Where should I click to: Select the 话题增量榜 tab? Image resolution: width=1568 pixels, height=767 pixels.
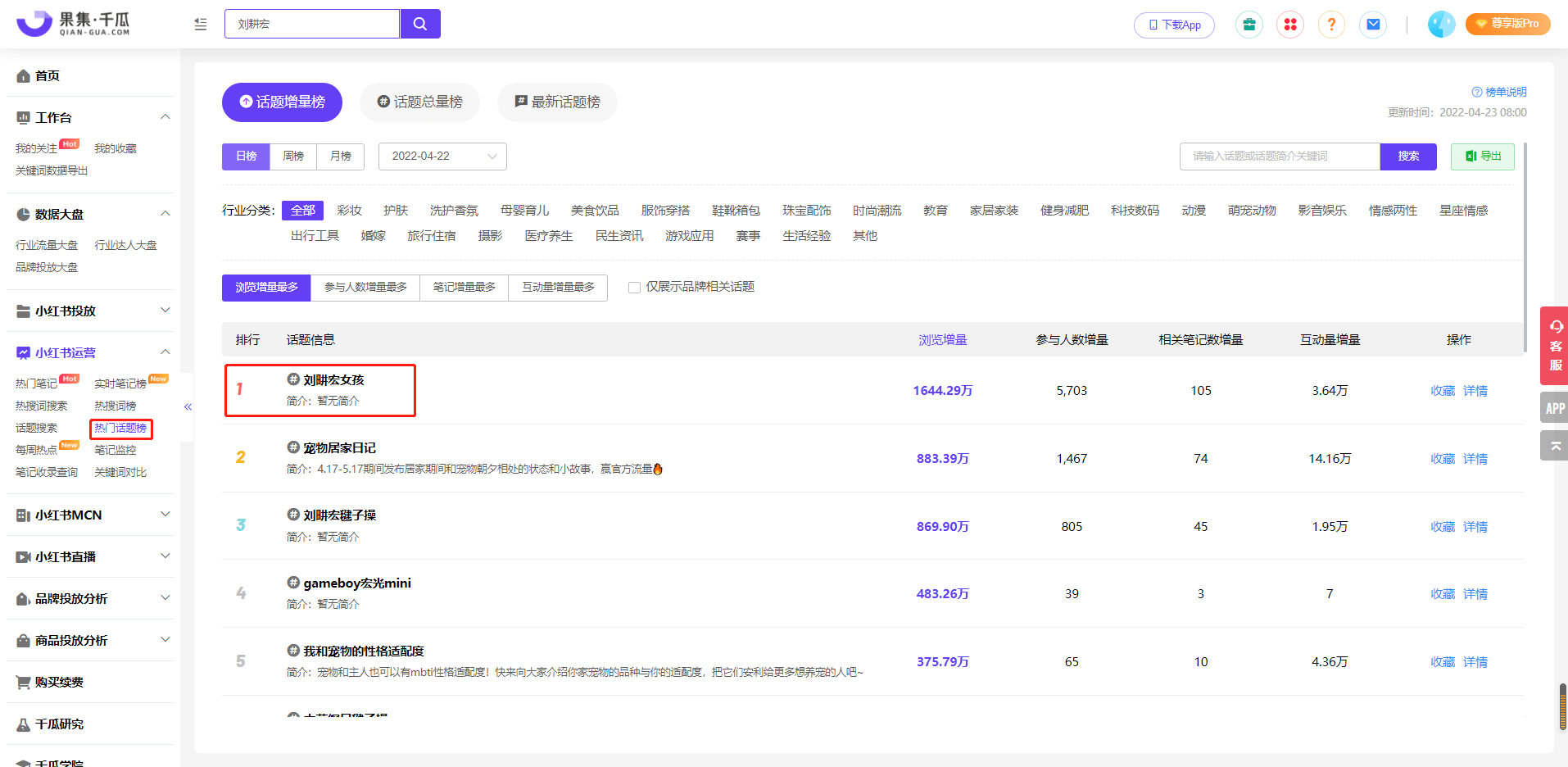[x=282, y=102]
